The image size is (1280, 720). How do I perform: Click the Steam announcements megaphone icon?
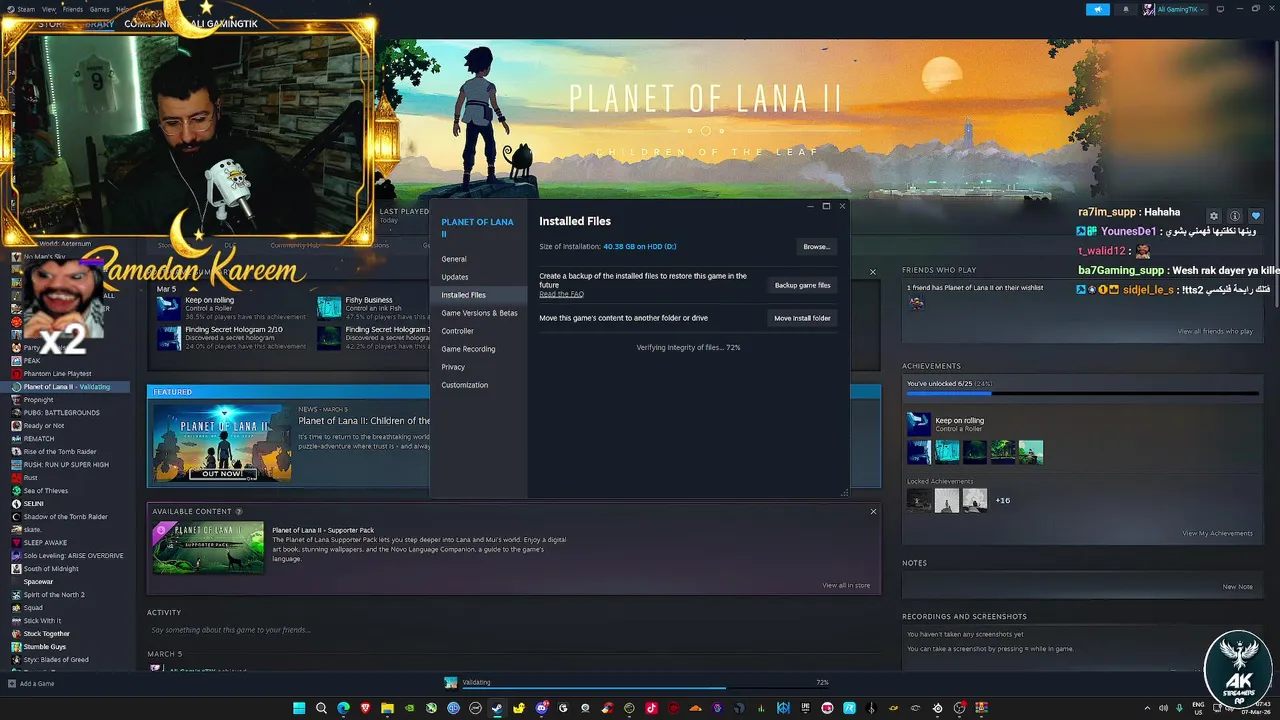click(x=1098, y=9)
